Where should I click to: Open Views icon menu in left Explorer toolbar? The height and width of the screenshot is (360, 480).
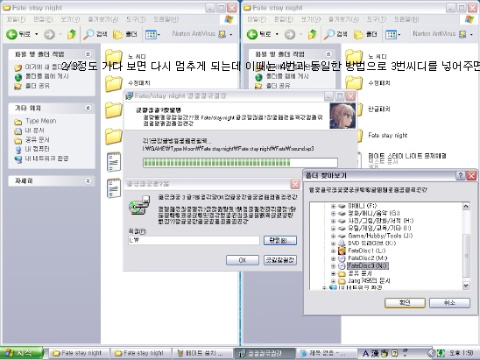[x=152, y=34]
